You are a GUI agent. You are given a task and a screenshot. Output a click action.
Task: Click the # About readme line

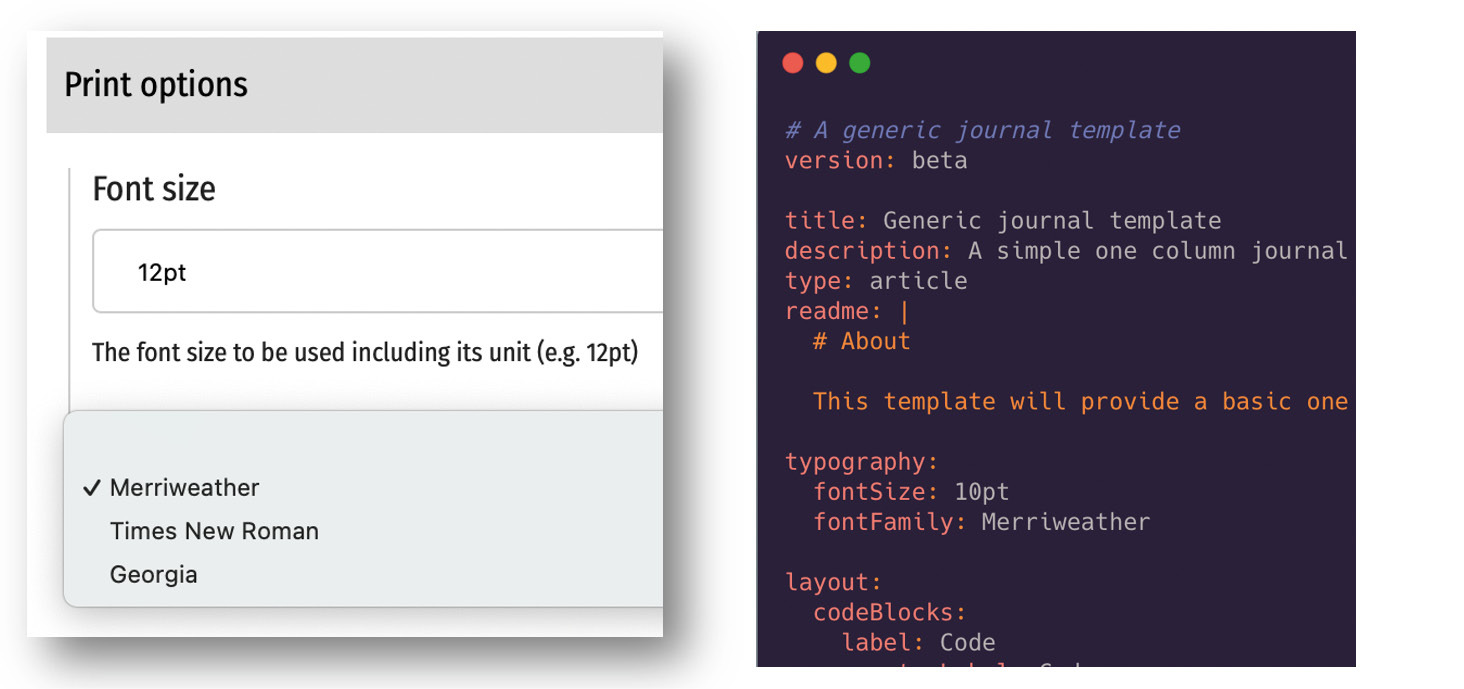862,341
